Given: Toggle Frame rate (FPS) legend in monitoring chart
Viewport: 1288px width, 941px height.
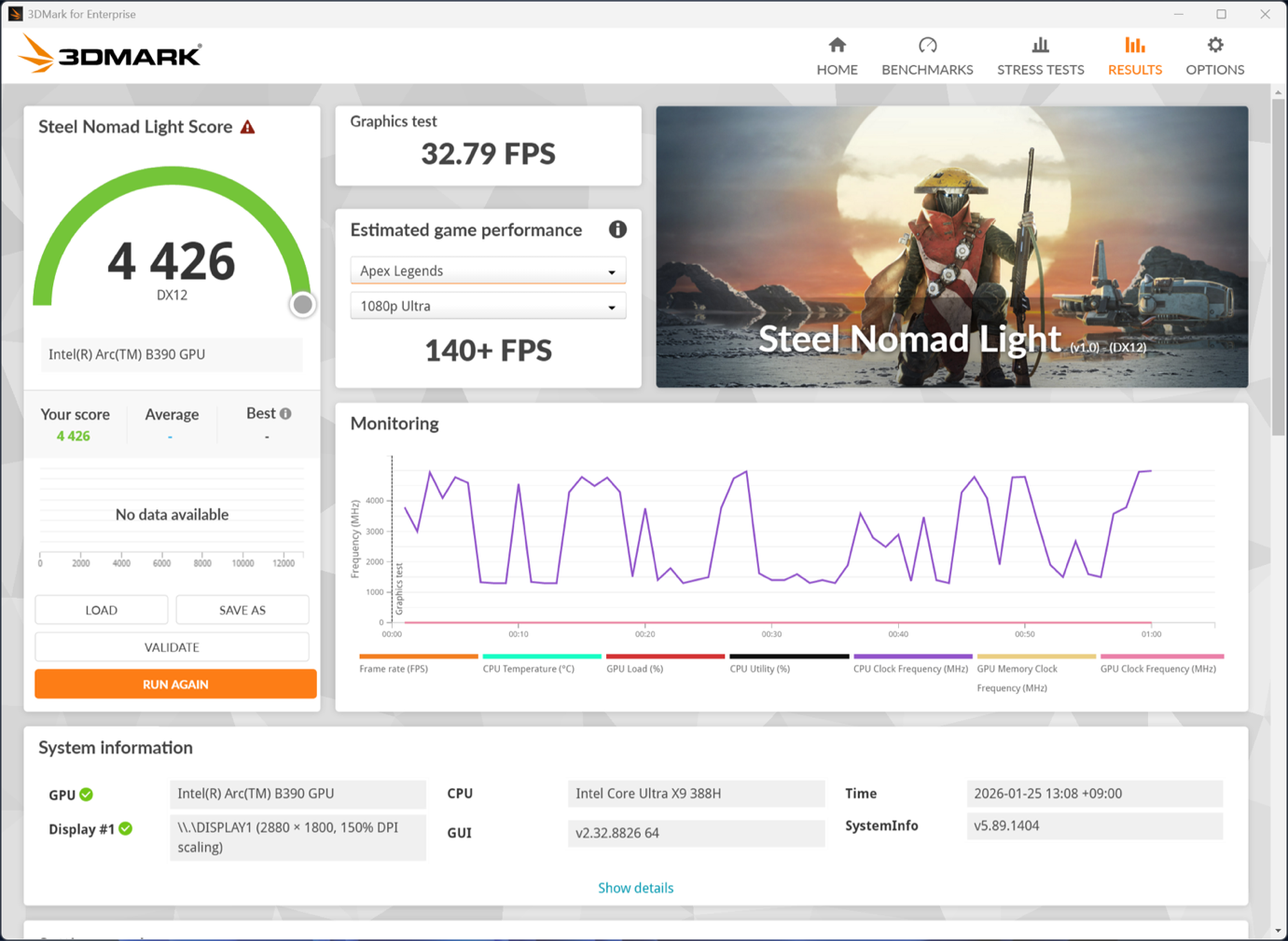Looking at the screenshot, I should [418, 663].
